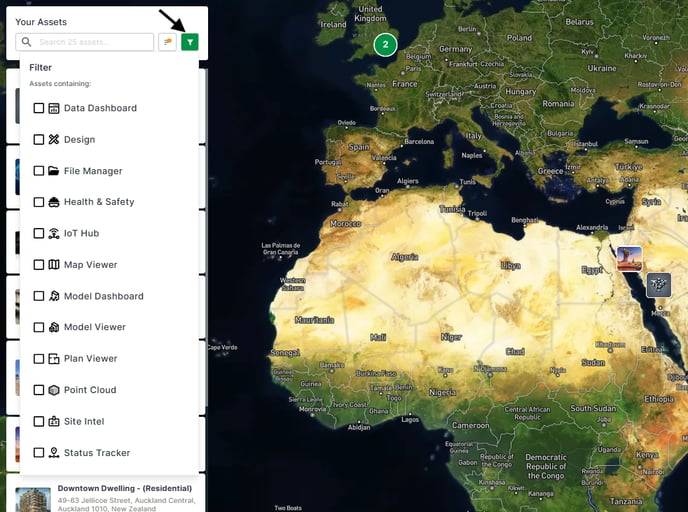
Task: Open the asset photo marker near Egypt
Action: (629, 259)
